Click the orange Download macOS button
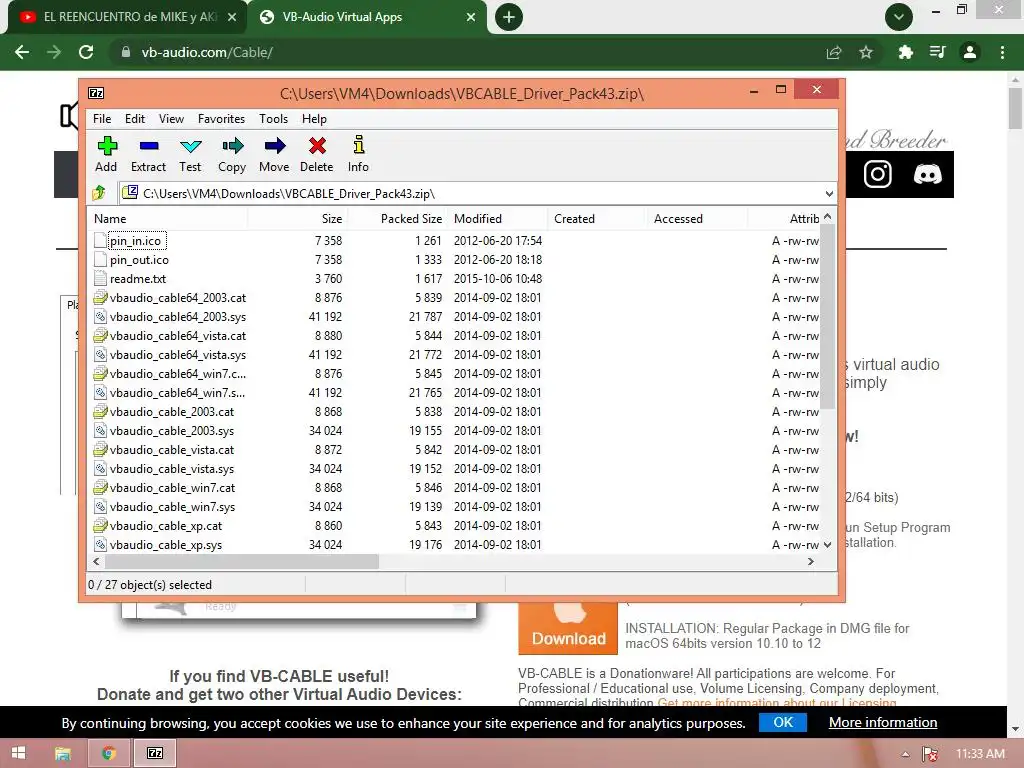Viewport: 1024px width, 768px height. tap(568, 628)
